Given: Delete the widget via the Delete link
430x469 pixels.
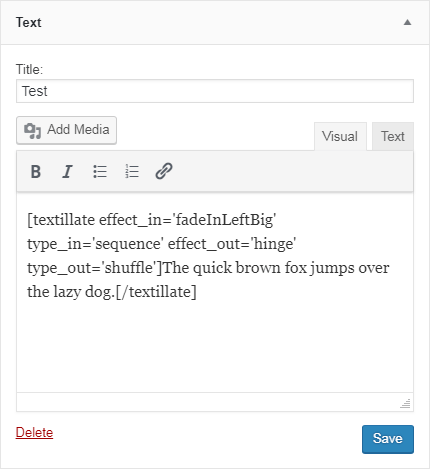Looking at the screenshot, I should (34, 432).
